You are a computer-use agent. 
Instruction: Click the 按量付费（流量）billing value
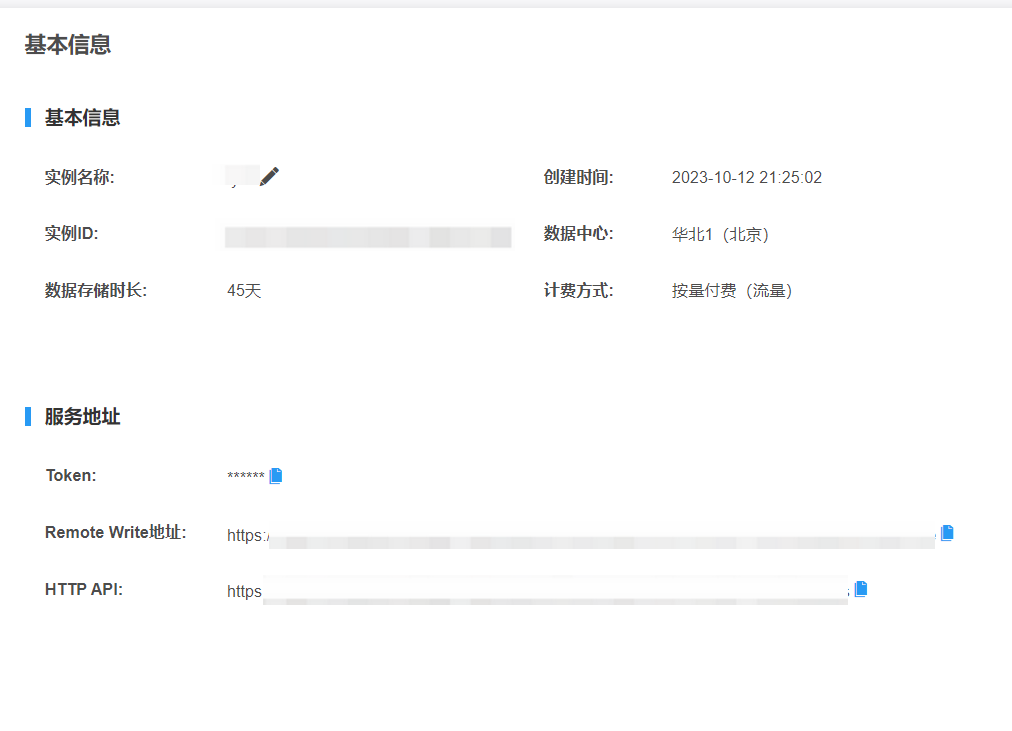tap(732, 291)
